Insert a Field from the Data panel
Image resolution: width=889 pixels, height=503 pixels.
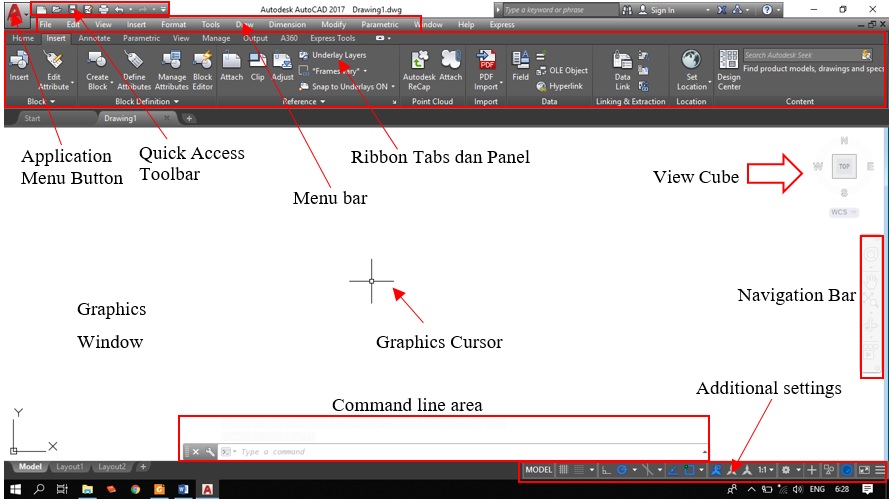coord(520,66)
